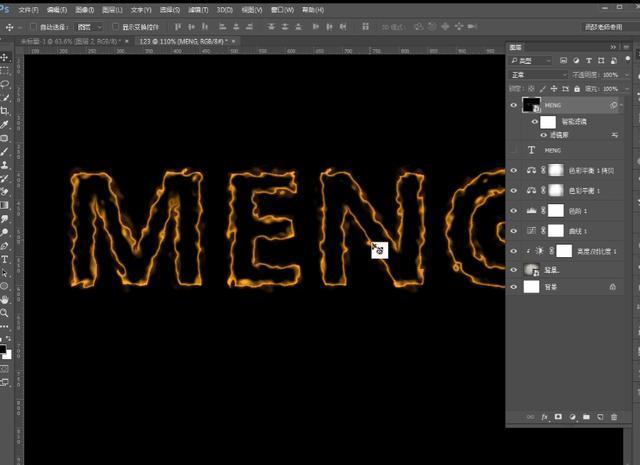This screenshot has width=640, height=465.
Task: Enable the 自动选择 checkbox
Action: point(33,27)
